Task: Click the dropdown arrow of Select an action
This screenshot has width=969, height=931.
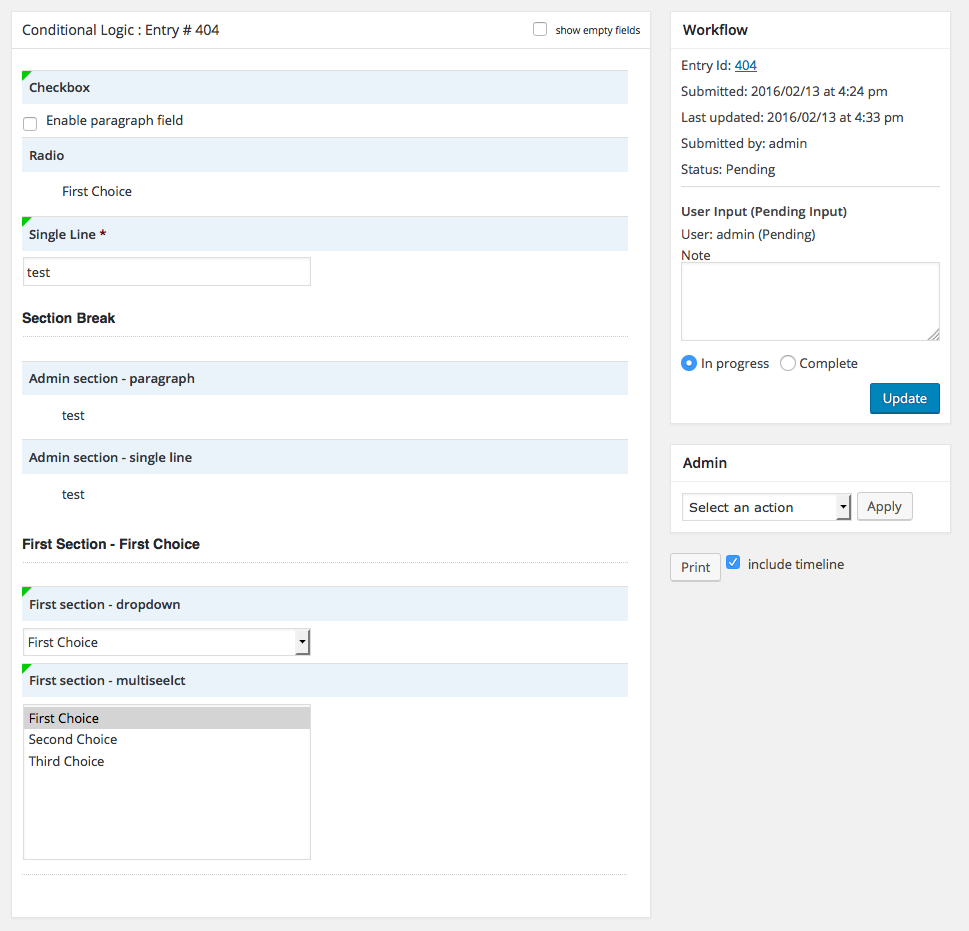Action: click(x=843, y=507)
